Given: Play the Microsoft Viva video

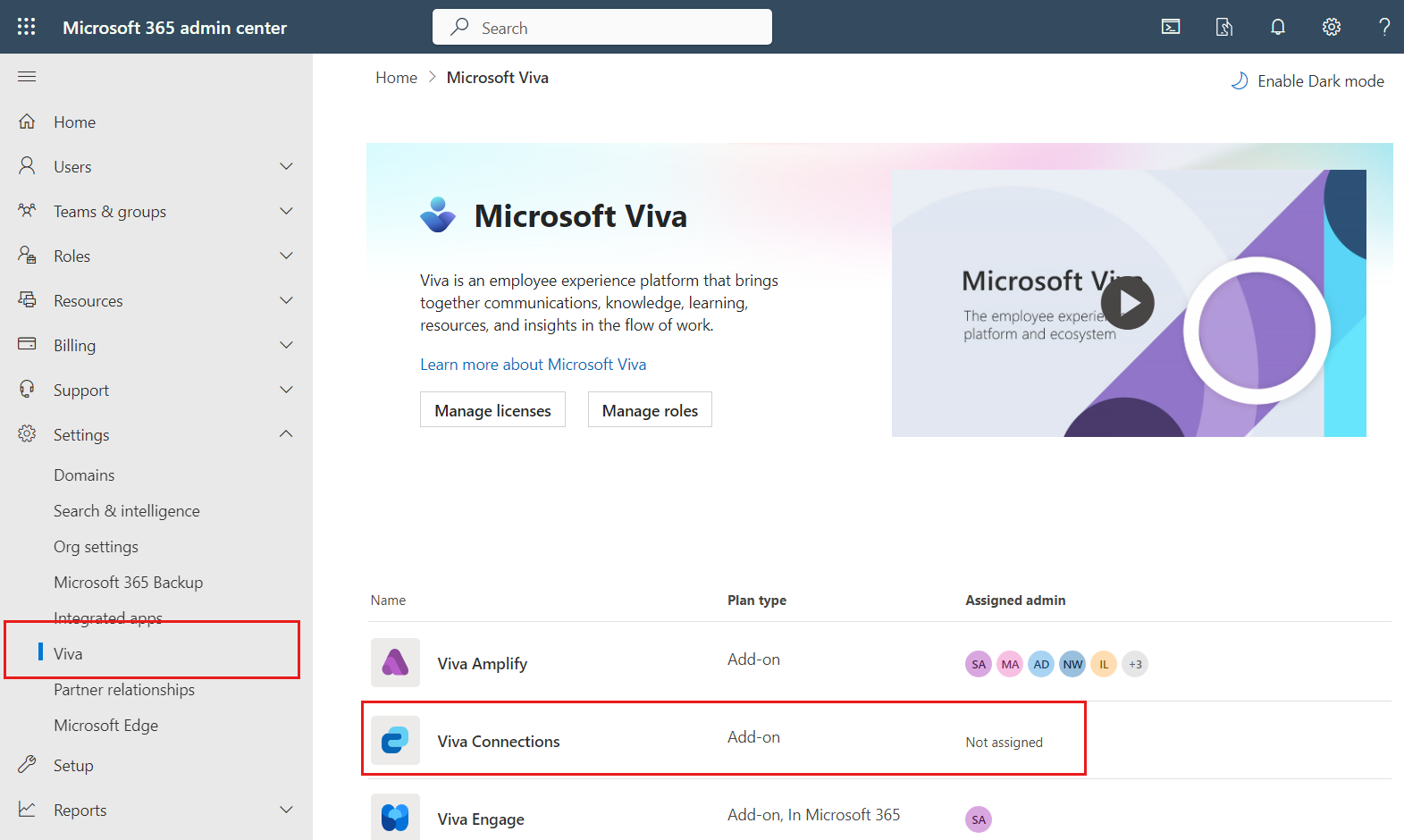Looking at the screenshot, I should [1128, 304].
